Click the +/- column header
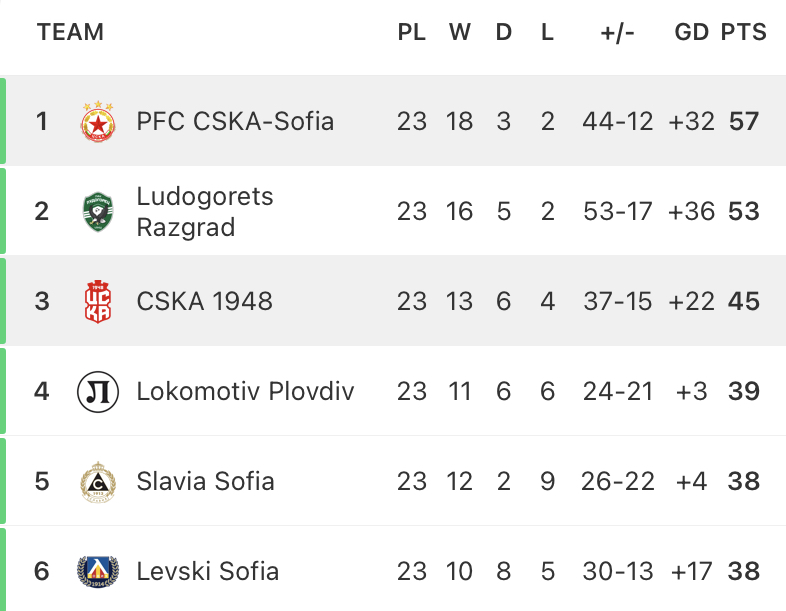Image resolution: width=786 pixels, height=611 pixels. 618,32
